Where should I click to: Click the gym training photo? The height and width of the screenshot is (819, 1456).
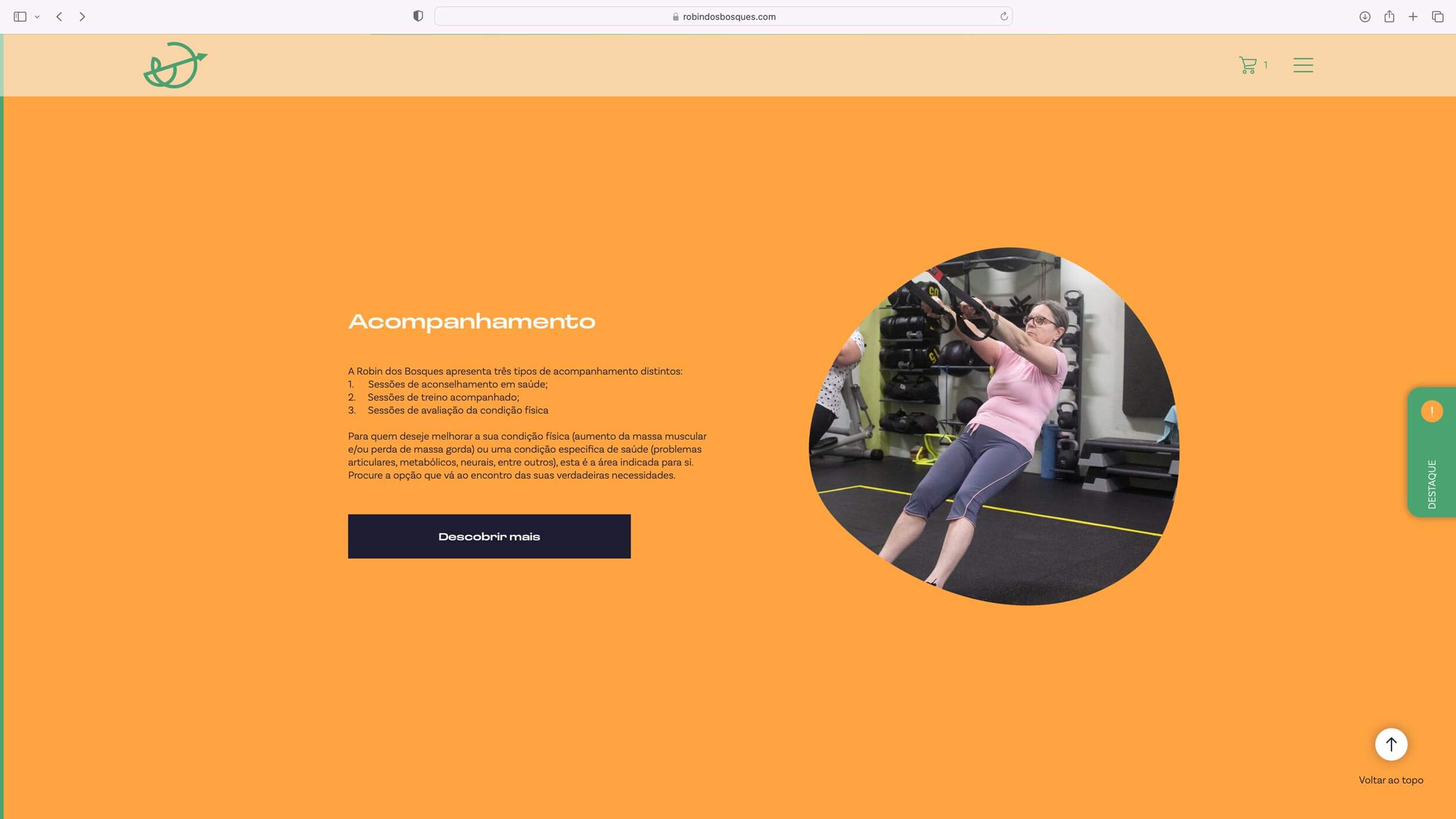(994, 426)
